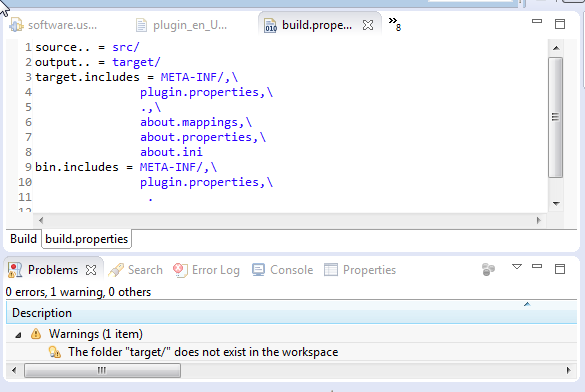Show hidden editors via chevron list

click(394, 24)
